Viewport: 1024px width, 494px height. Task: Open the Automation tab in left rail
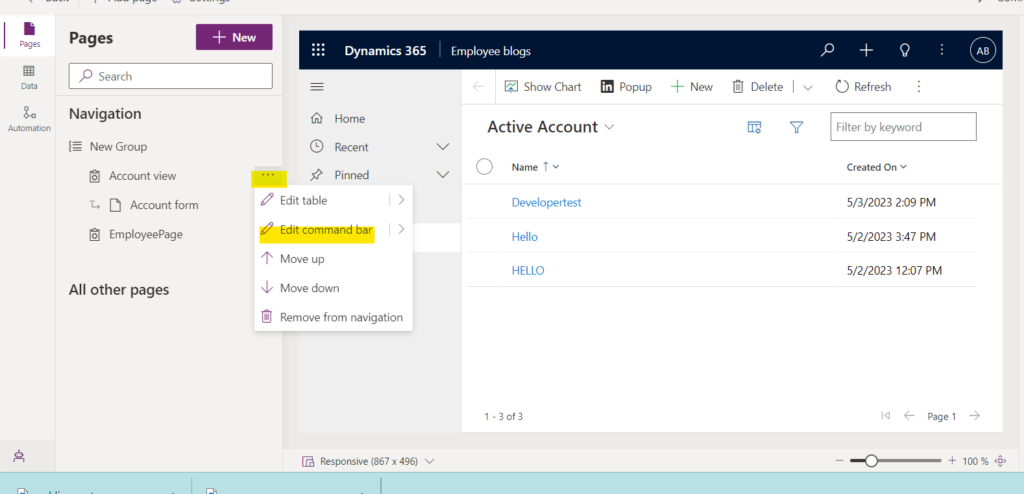29,119
